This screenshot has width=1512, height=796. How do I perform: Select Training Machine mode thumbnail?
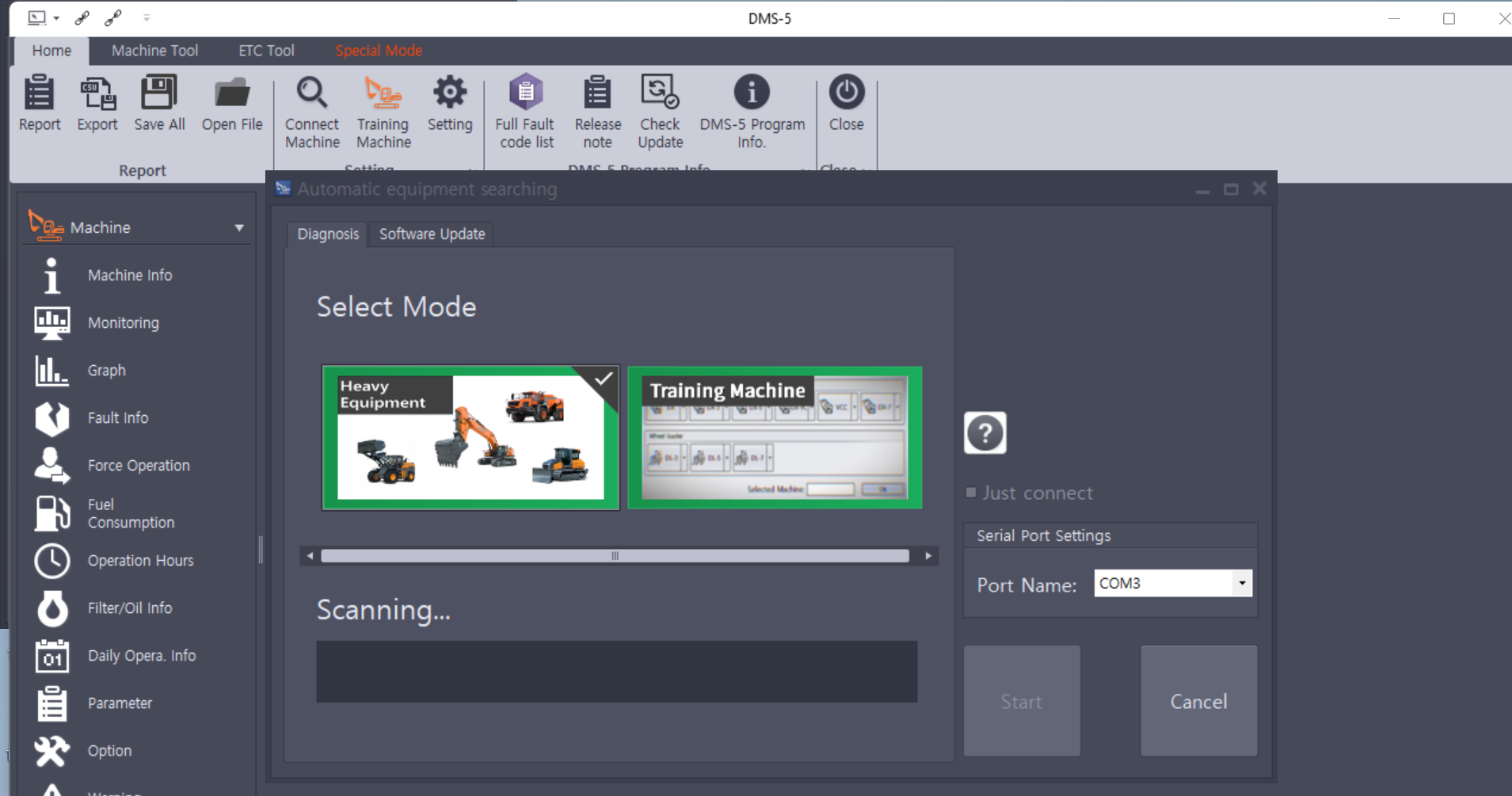coord(775,437)
